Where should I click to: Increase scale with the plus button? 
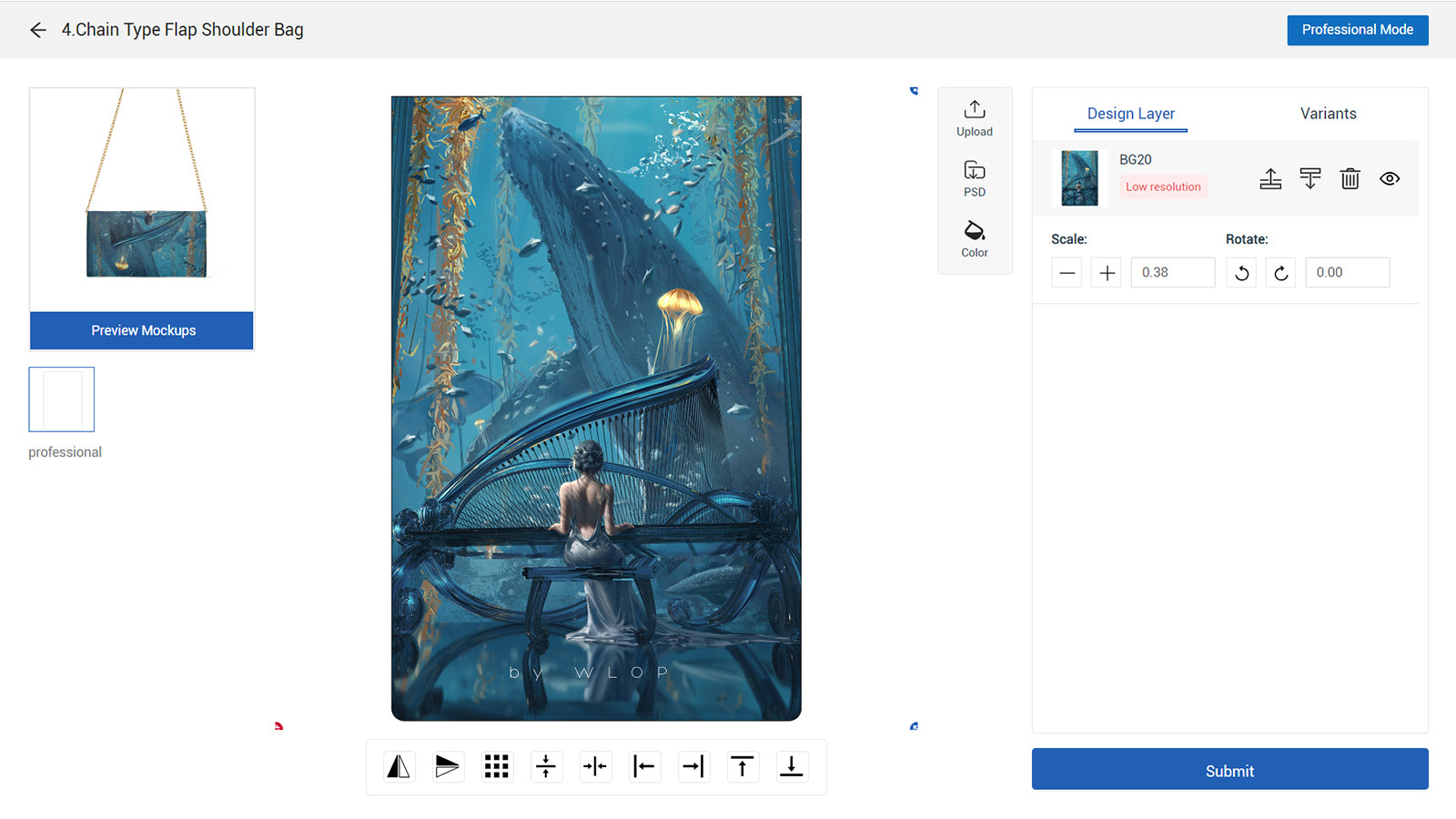pyautogui.click(x=1107, y=272)
